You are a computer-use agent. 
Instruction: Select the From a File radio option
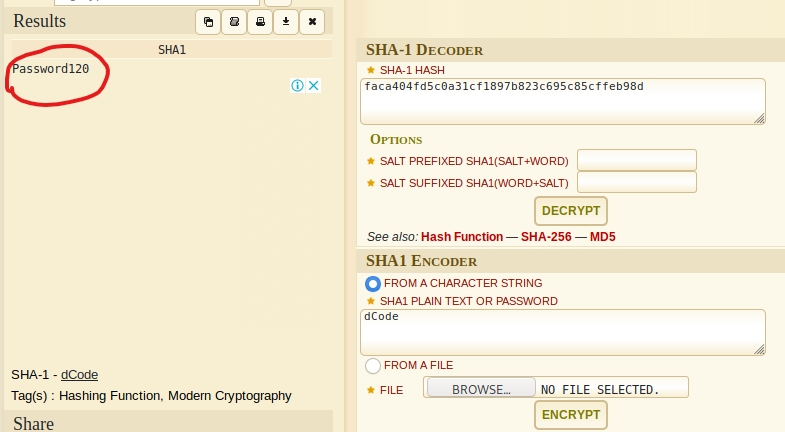373,365
